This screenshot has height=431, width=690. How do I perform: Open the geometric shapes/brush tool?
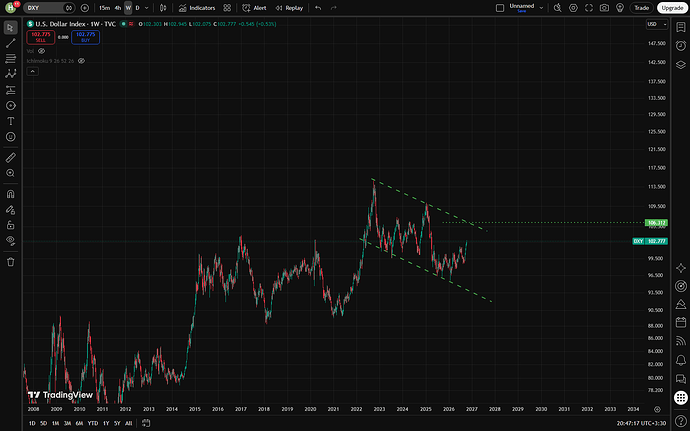click(11, 106)
